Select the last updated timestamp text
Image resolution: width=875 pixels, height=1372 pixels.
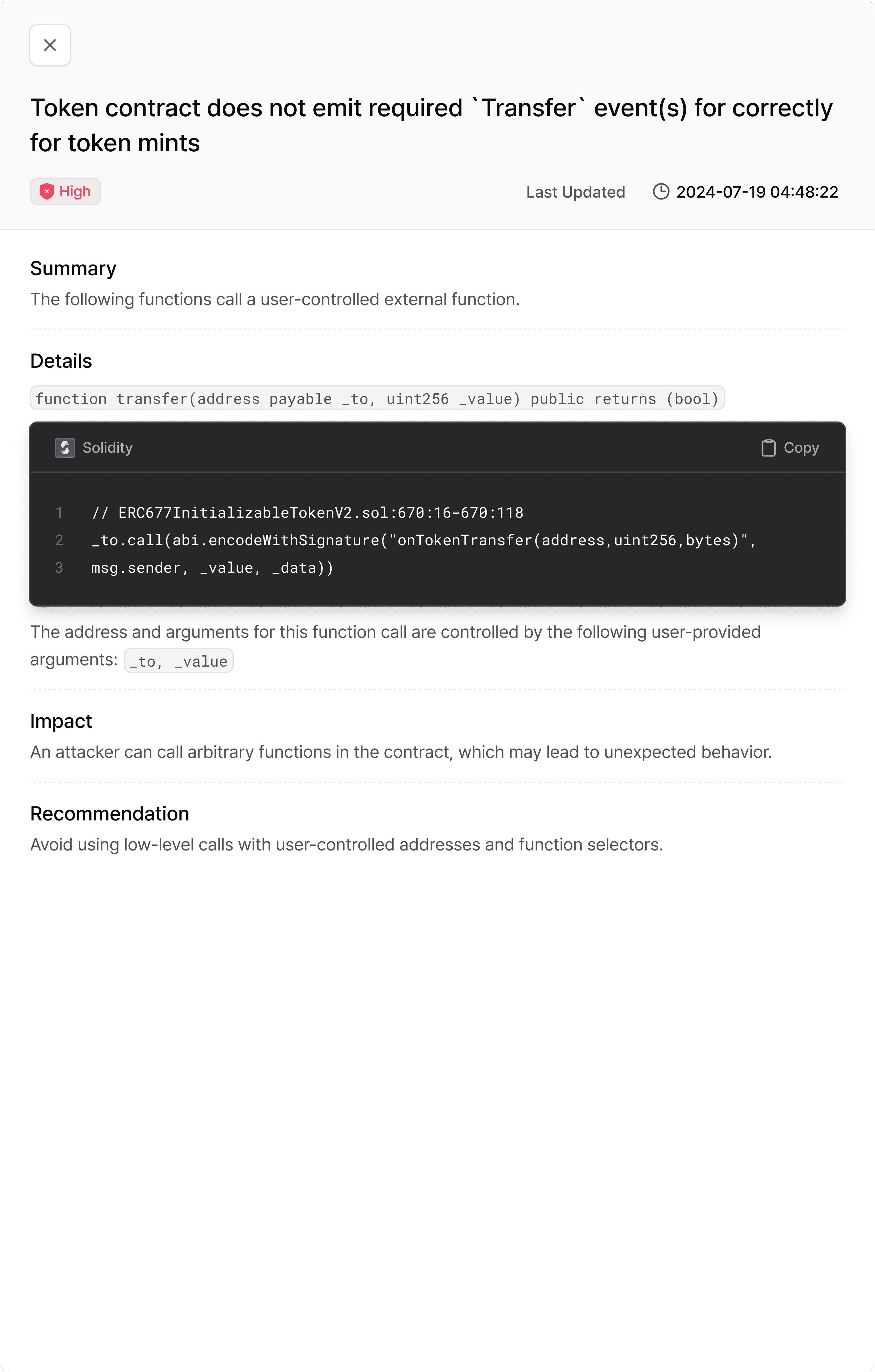click(x=757, y=192)
